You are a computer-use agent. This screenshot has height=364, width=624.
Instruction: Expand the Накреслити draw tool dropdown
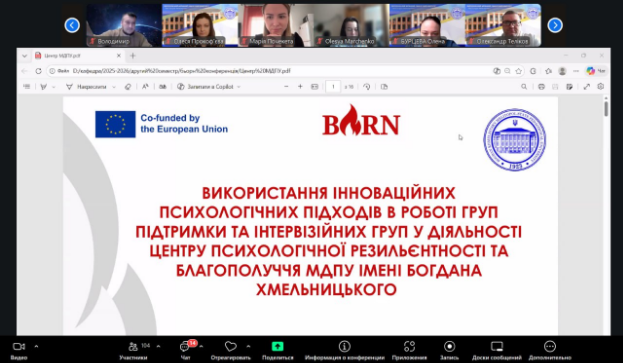pos(114,87)
